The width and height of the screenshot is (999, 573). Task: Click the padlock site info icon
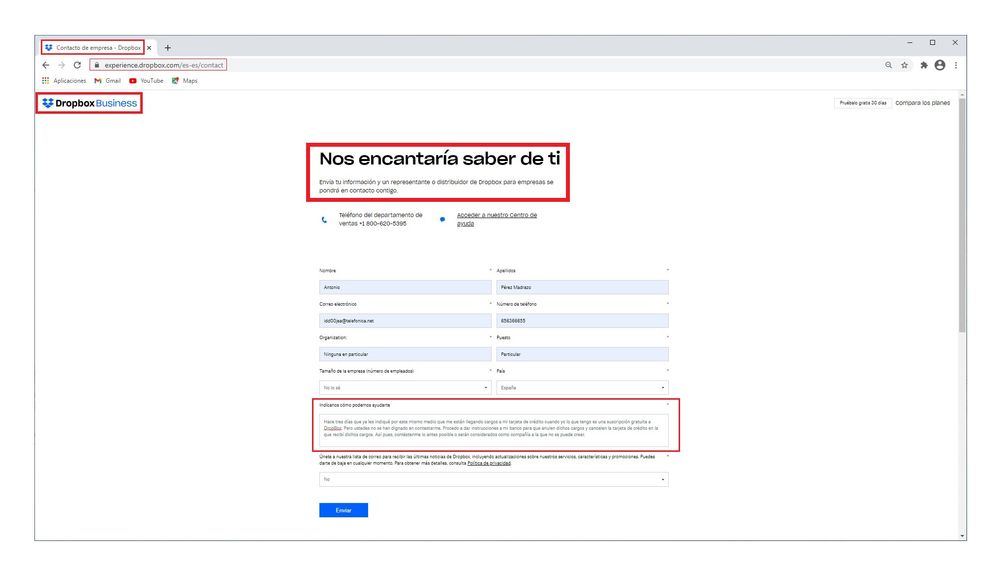tap(96, 65)
